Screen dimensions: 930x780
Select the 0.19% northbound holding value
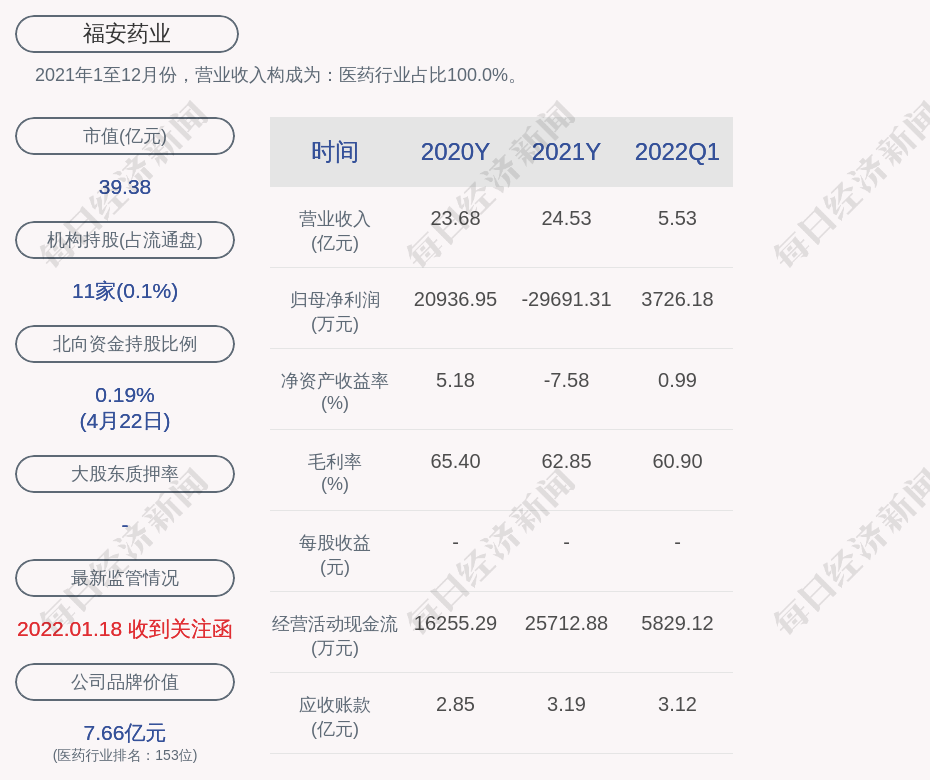125,394
